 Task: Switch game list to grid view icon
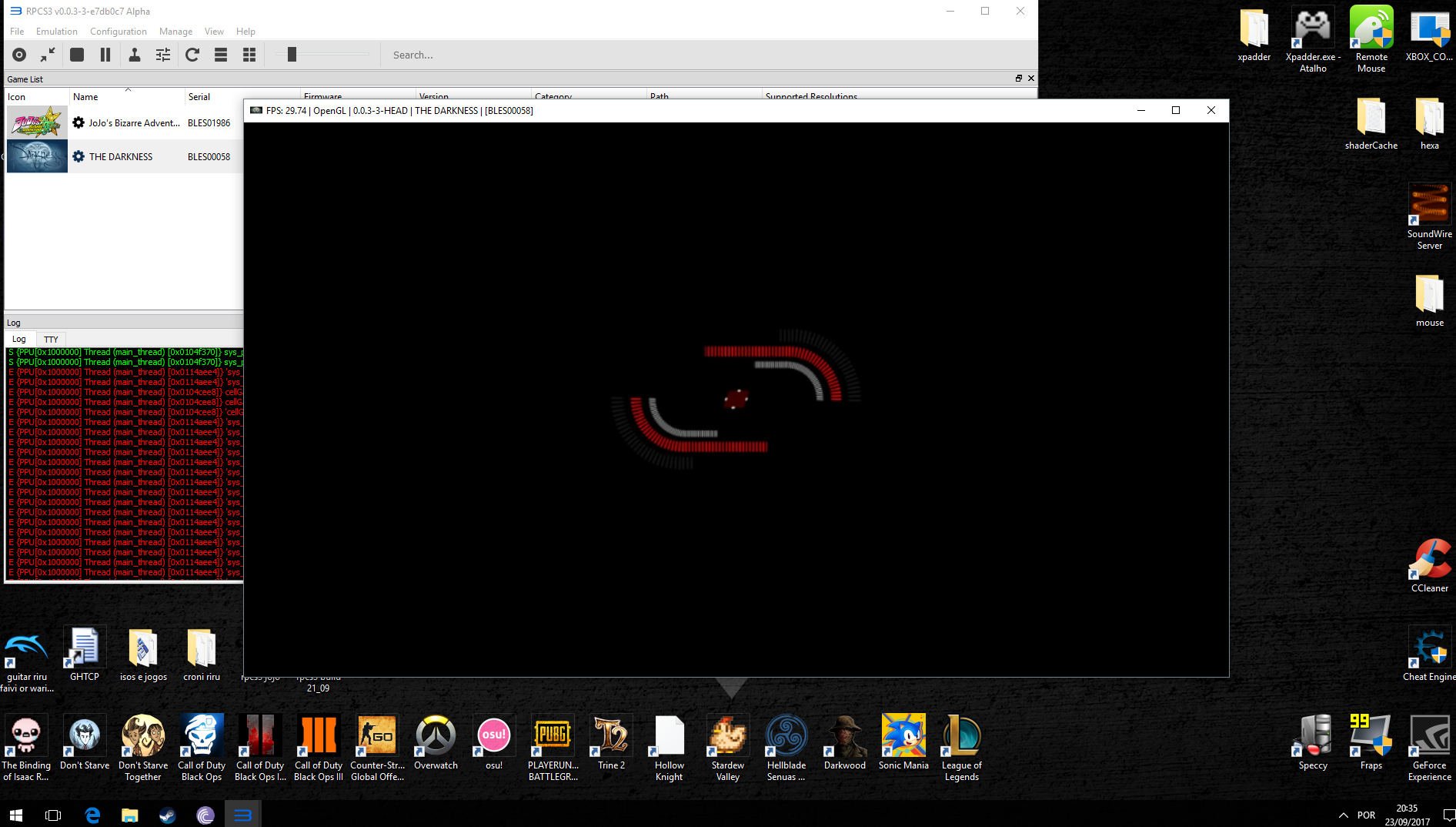coord(249,55)
